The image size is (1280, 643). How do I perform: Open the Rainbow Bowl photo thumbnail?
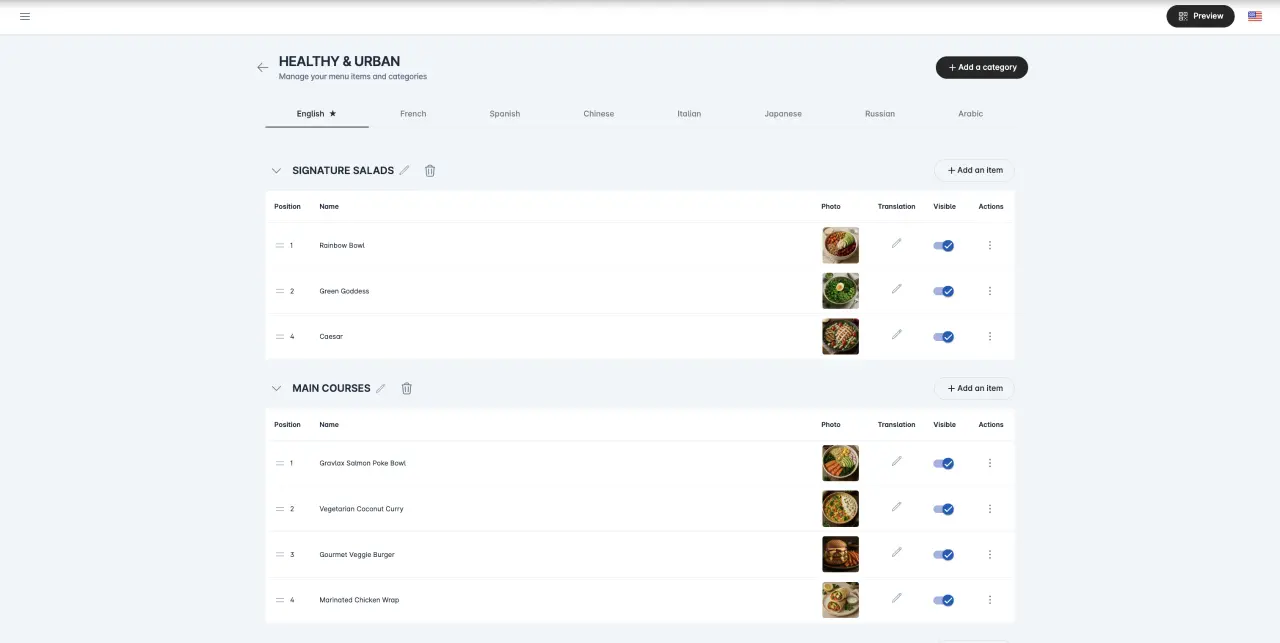pyautogui.click(x=840, y=245)
